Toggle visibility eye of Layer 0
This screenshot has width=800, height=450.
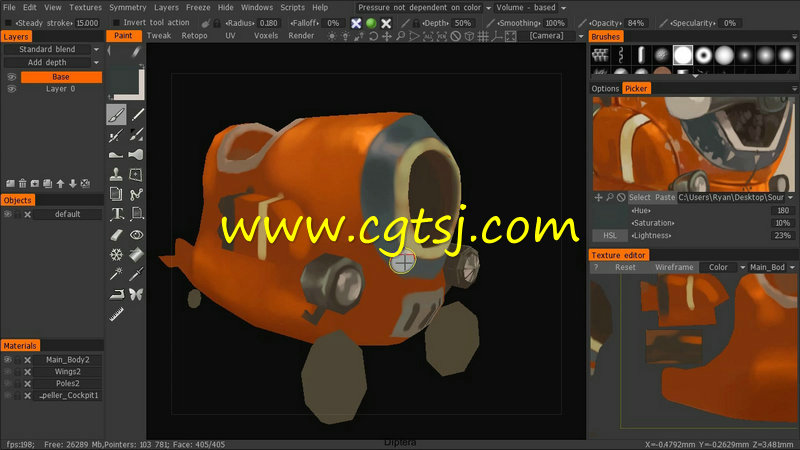pos(11,89)
